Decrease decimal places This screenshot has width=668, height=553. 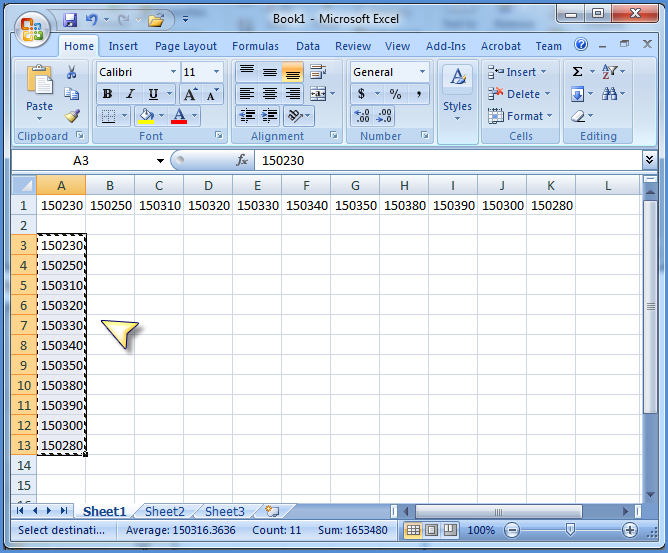pos(384,115)
